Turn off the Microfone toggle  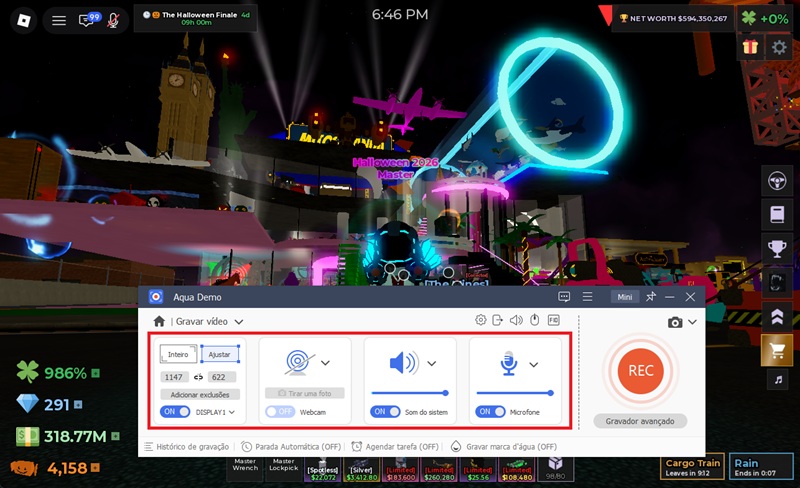click(x=490, y=411)
